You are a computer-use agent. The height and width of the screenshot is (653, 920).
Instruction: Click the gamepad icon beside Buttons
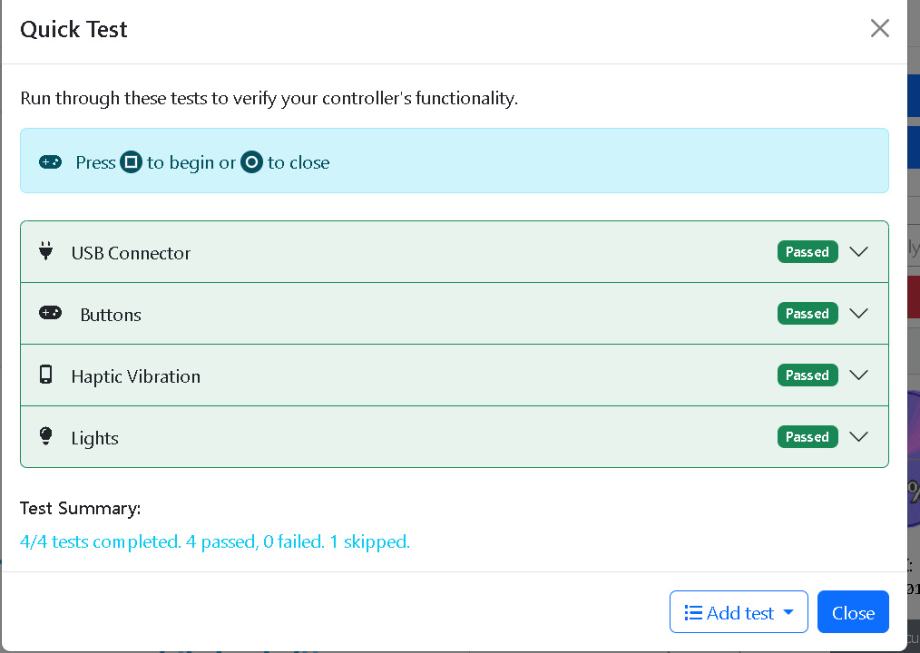[50, 313]
